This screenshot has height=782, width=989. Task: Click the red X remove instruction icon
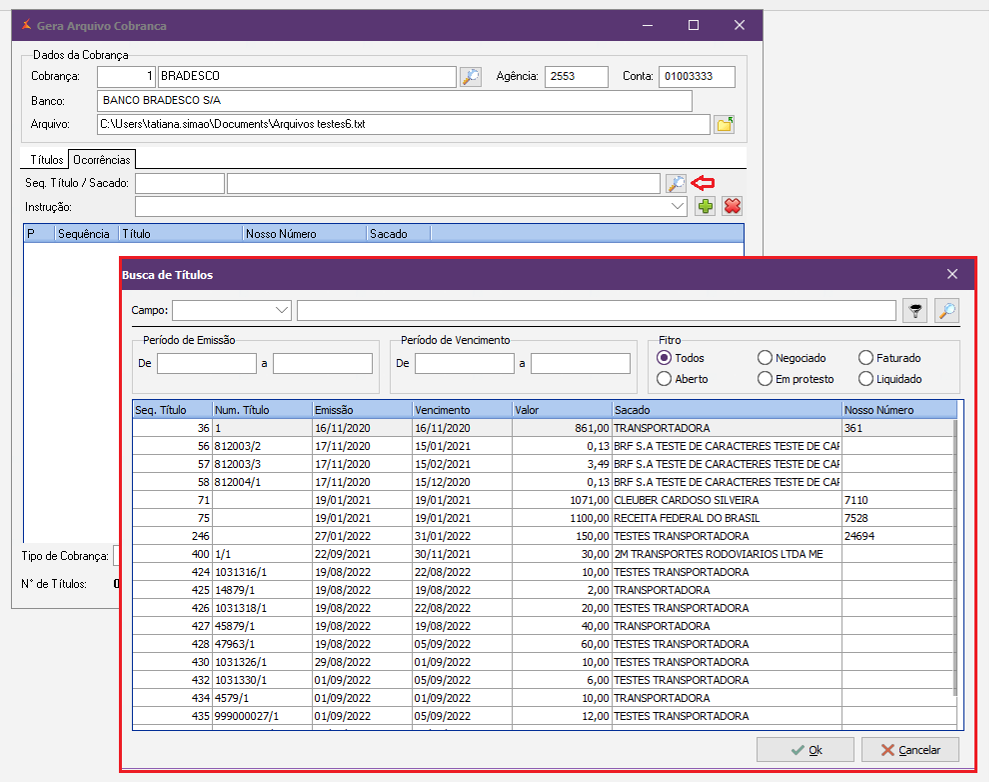point(732,206)
